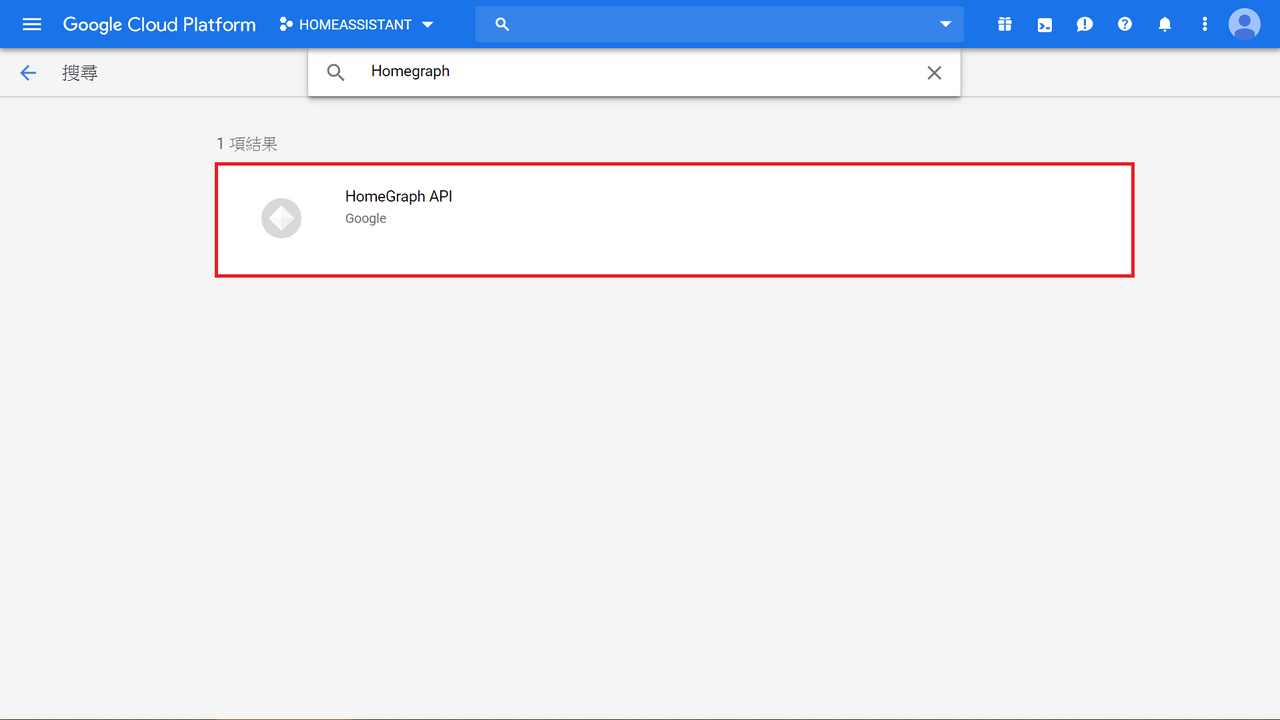Focus the top blue search bar
Viewport: 1280px width, 720px height.
point(720,24)
